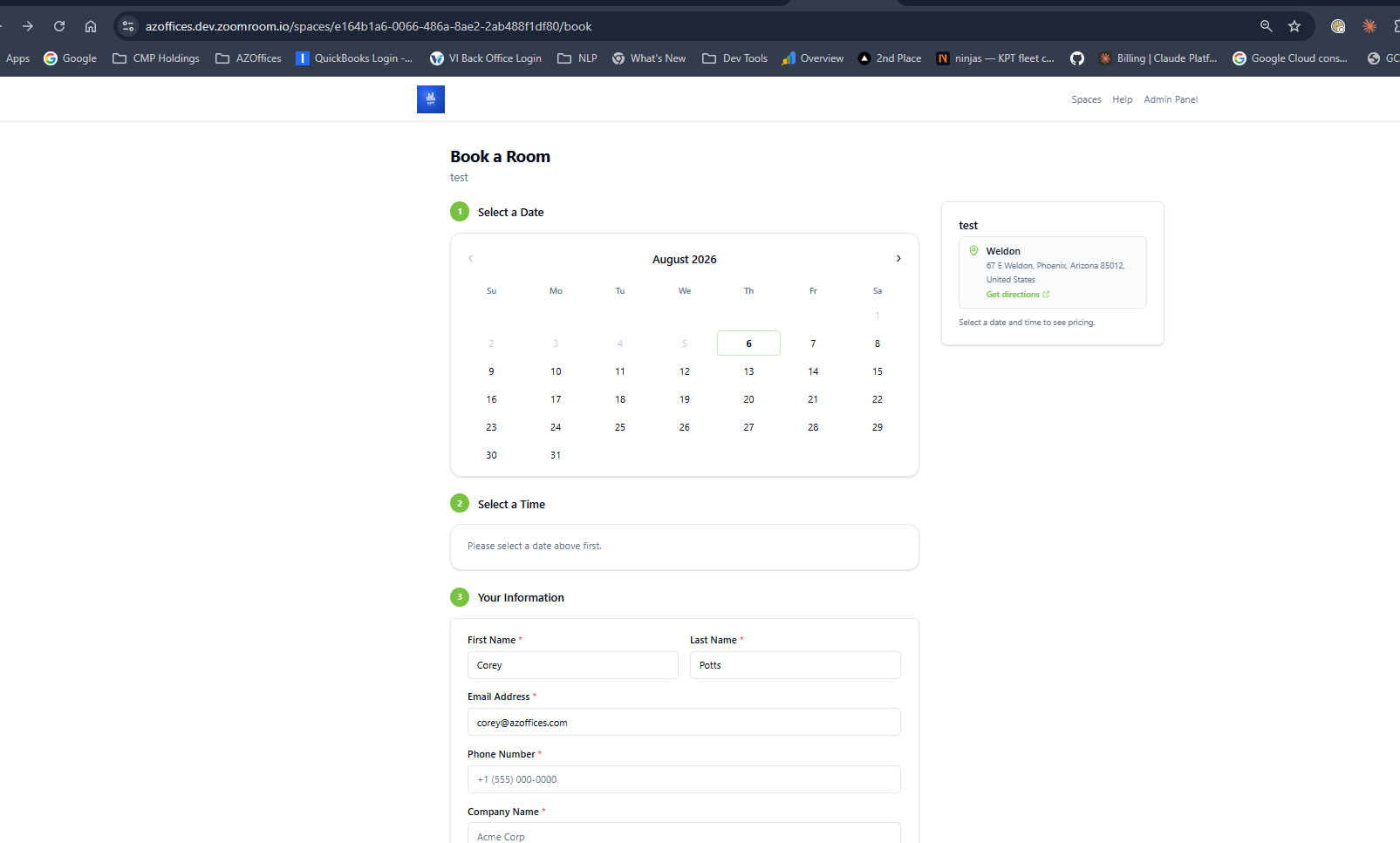
Task: Open the Google Cloud console bookmark
Action: coord(1290,58)
